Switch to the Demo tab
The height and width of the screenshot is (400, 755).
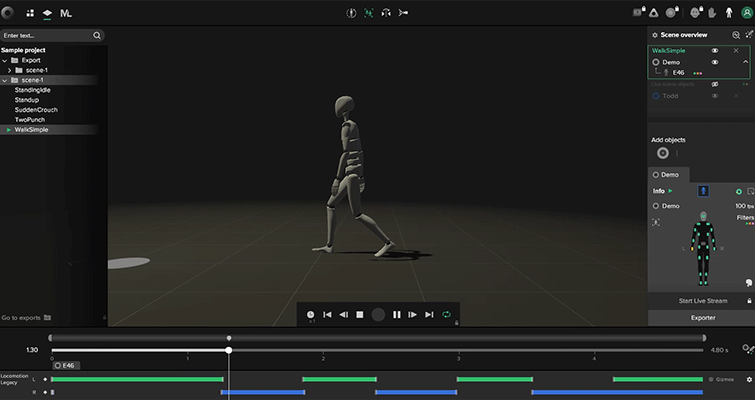(x=669, y=175)
